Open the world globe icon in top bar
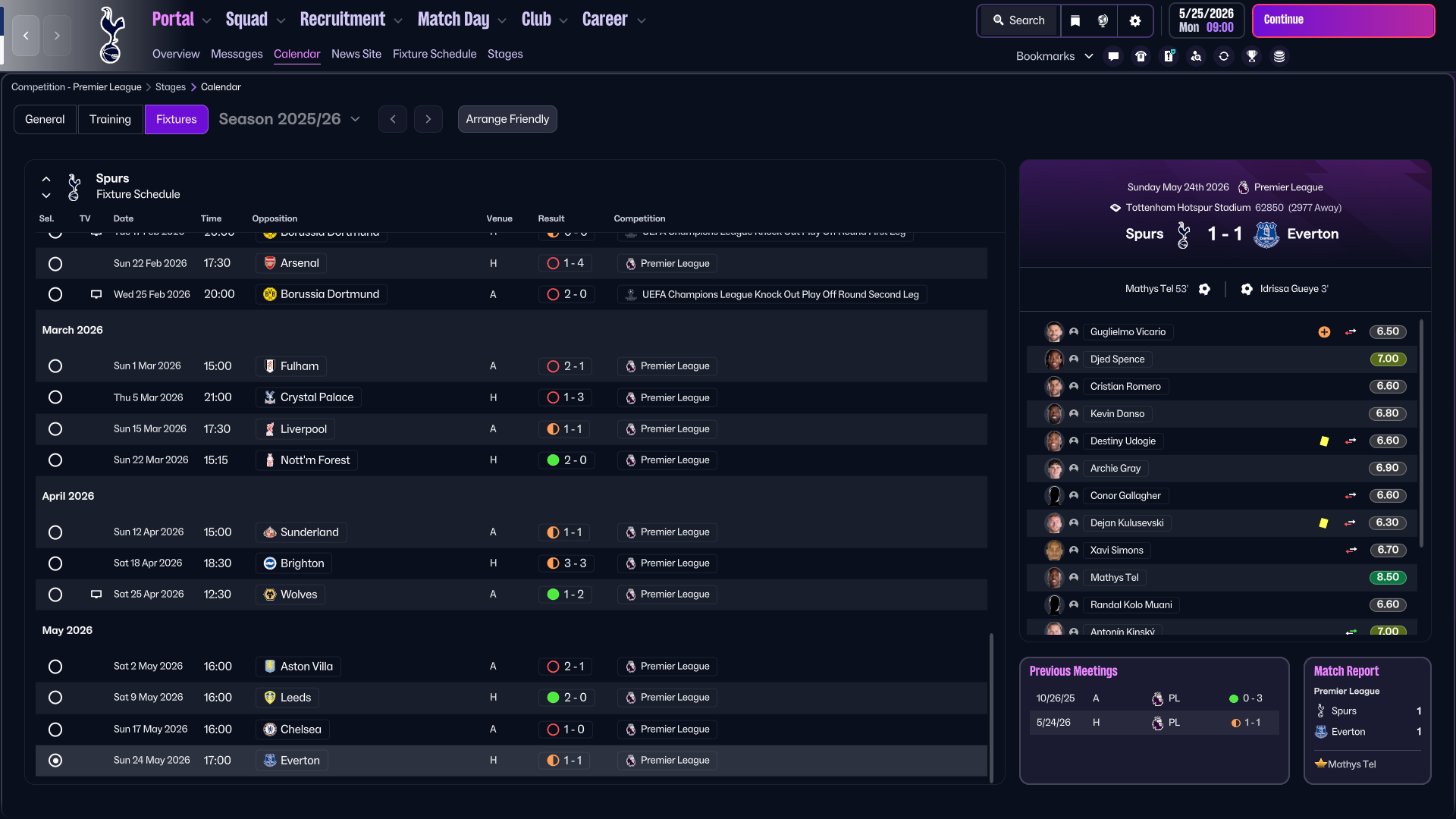 pos(1103,20)
